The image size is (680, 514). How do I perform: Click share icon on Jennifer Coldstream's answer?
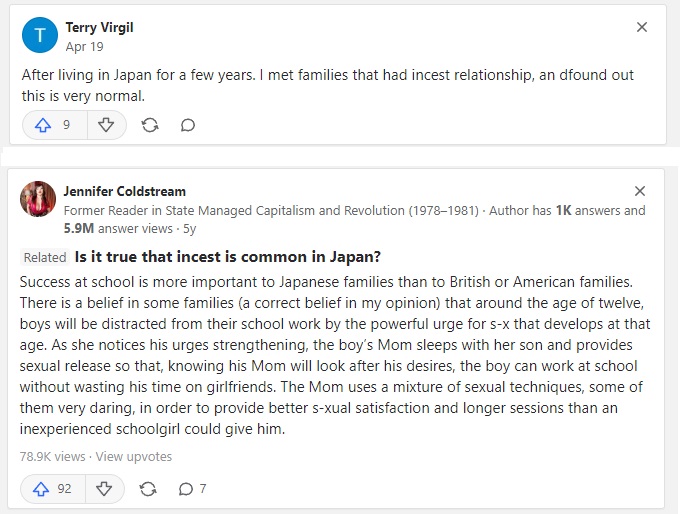pyautogui.click(x=148, y=489)
